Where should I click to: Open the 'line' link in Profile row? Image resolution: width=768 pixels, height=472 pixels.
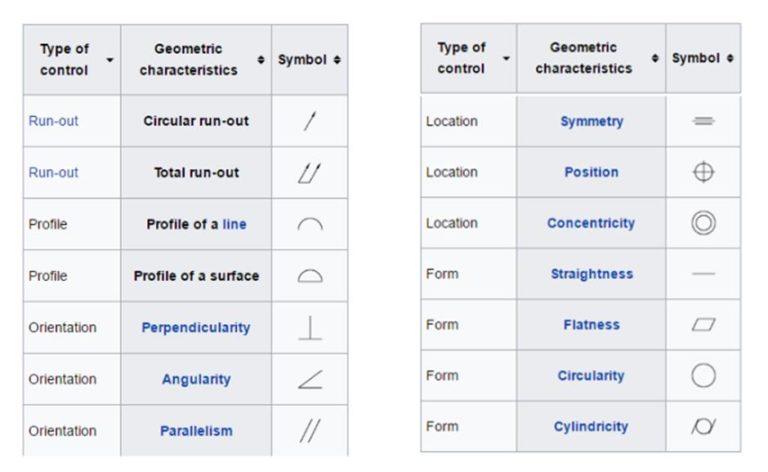[234, 224]
